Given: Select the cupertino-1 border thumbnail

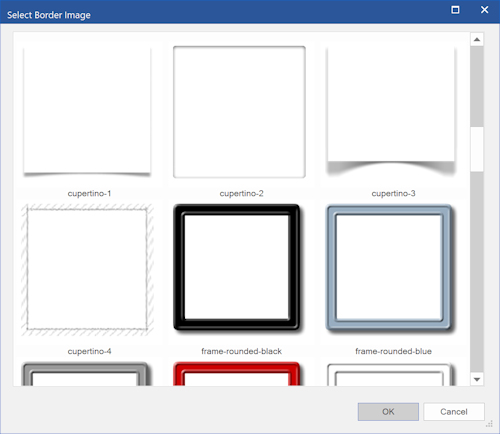Looking at the screenshot, I should (x=87, y=112).
